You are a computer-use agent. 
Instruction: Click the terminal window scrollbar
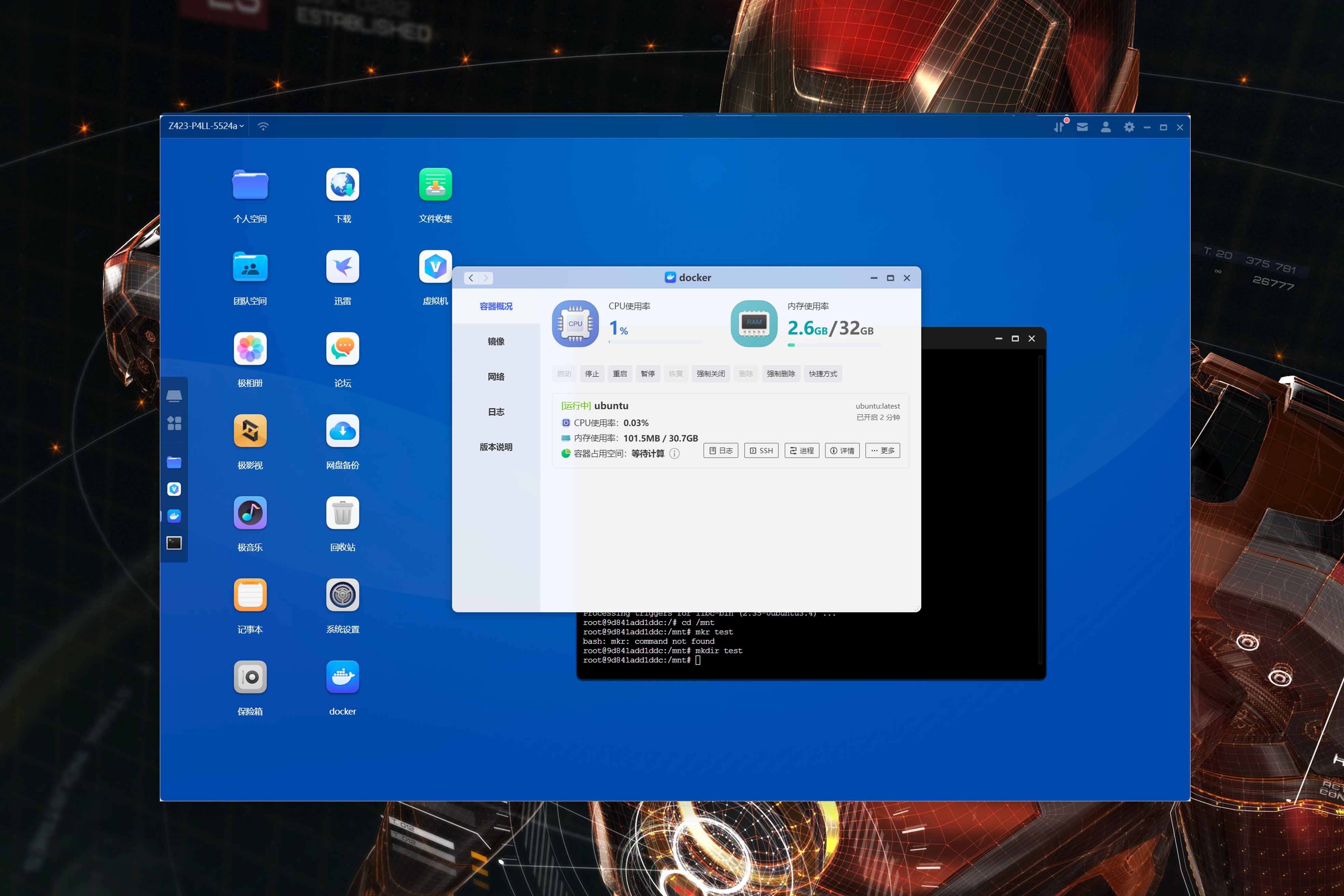[x=1040, y=510]
